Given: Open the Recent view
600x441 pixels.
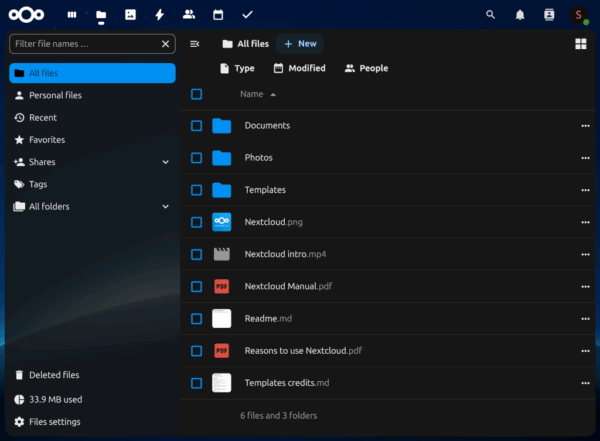Looking at the screenshot, I should tap(92, 118).
